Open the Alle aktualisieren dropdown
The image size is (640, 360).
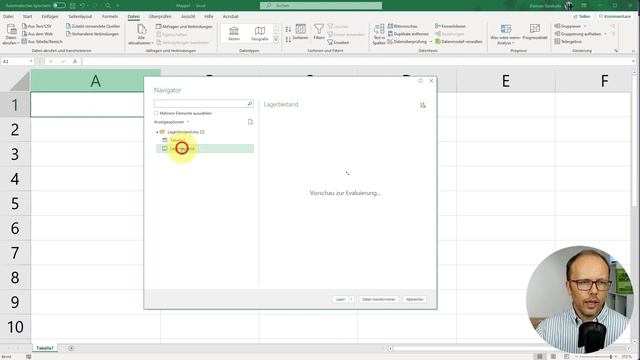click(141, 34)
